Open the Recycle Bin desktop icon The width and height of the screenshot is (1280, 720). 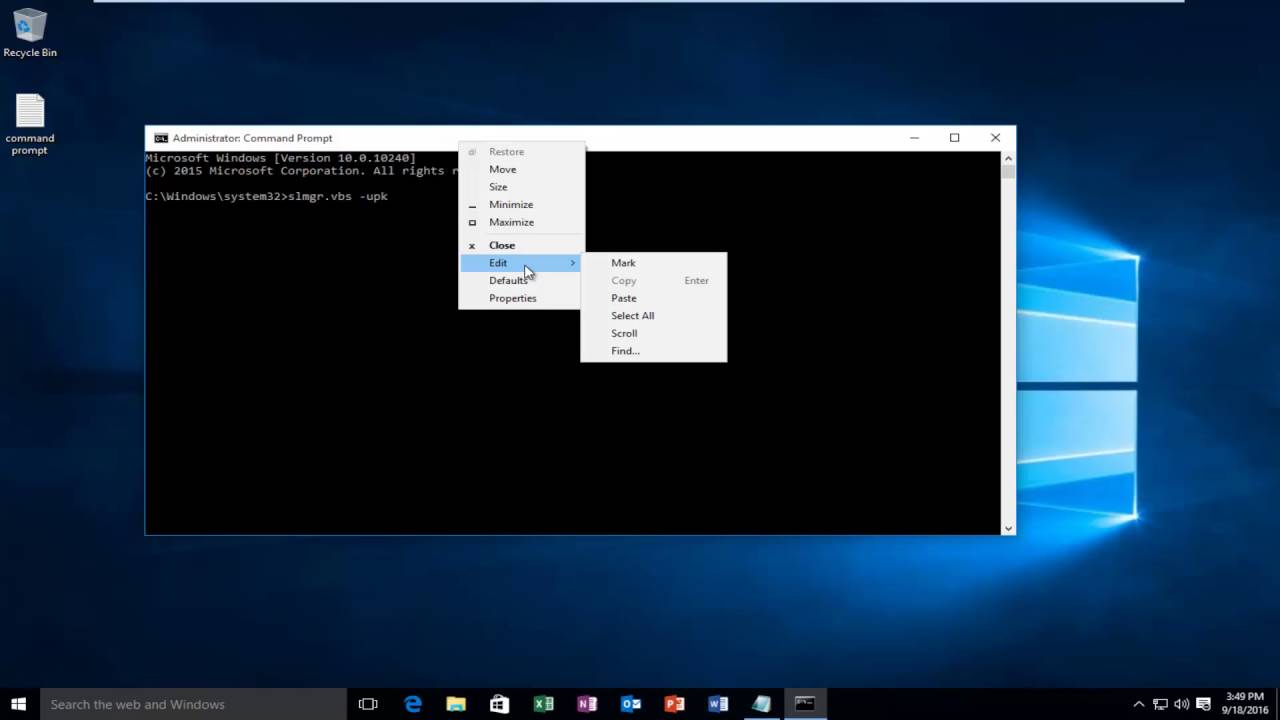30,32
